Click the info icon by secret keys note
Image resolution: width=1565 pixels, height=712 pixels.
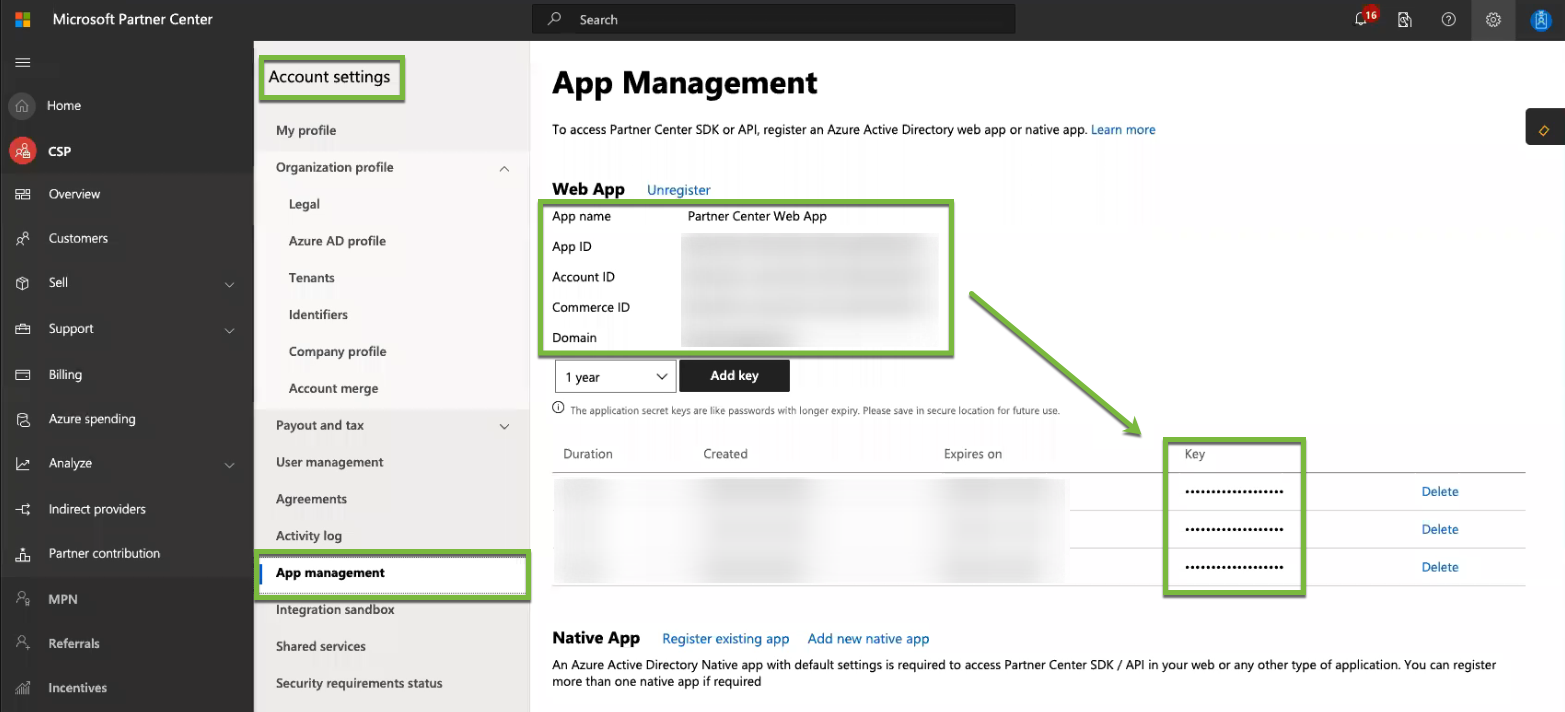(x=558, y=408)
